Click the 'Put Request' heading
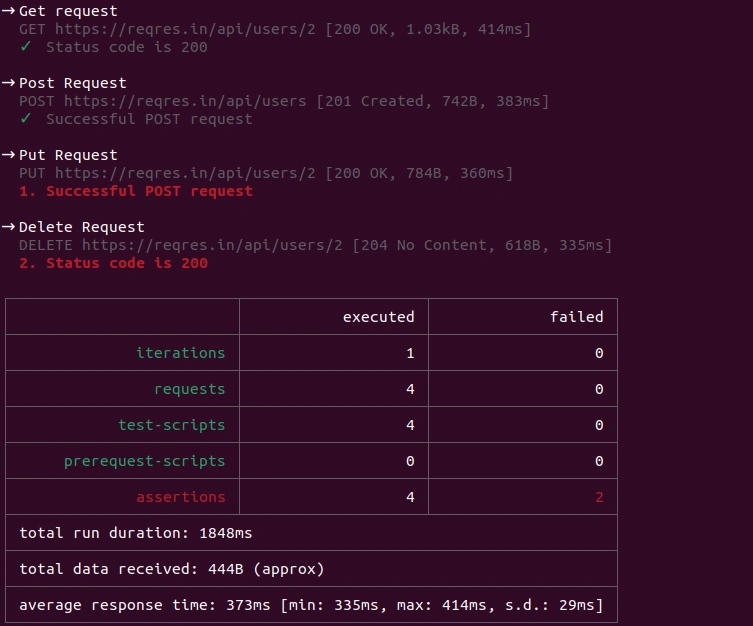 68,155
